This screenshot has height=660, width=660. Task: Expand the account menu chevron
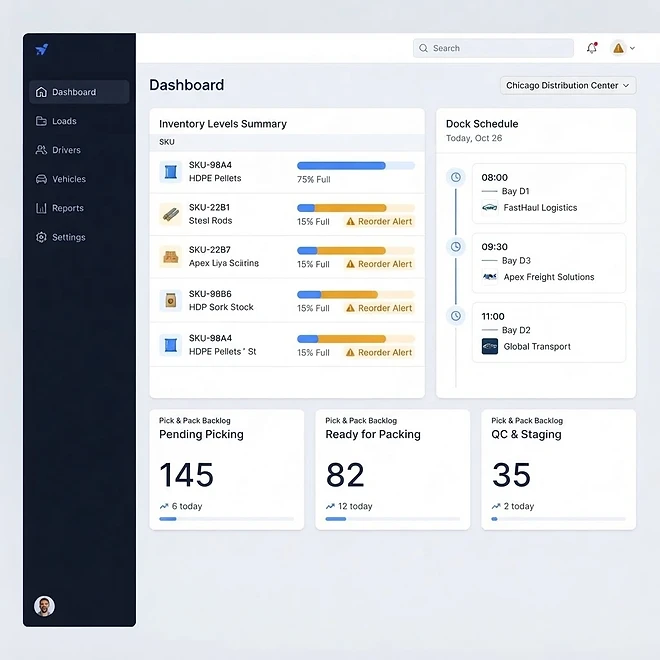click(632, 48)
